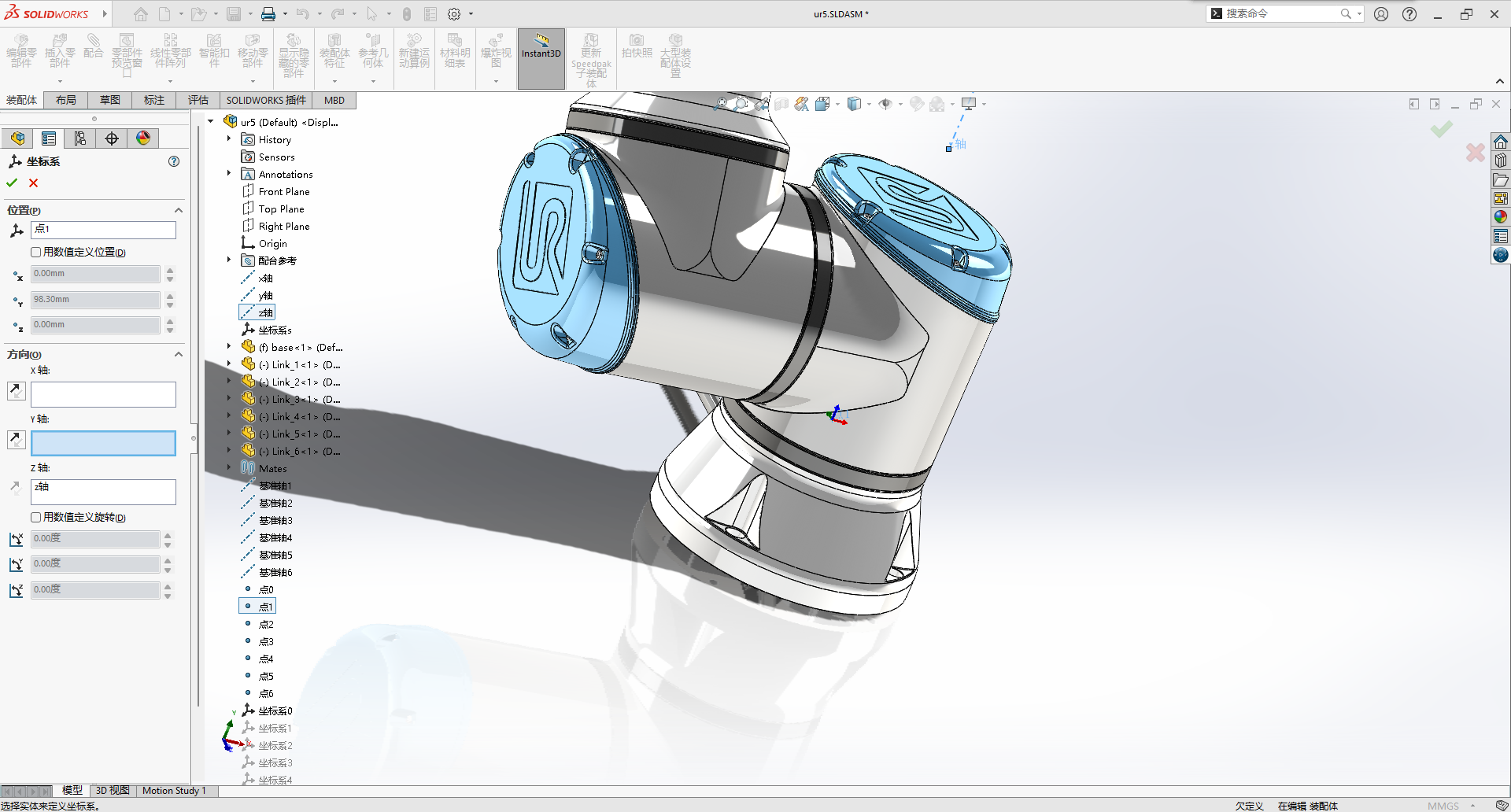
Task: Switch to the 评估 (Evaluate) ribbon tab
Action: click(x=198, y=100)
